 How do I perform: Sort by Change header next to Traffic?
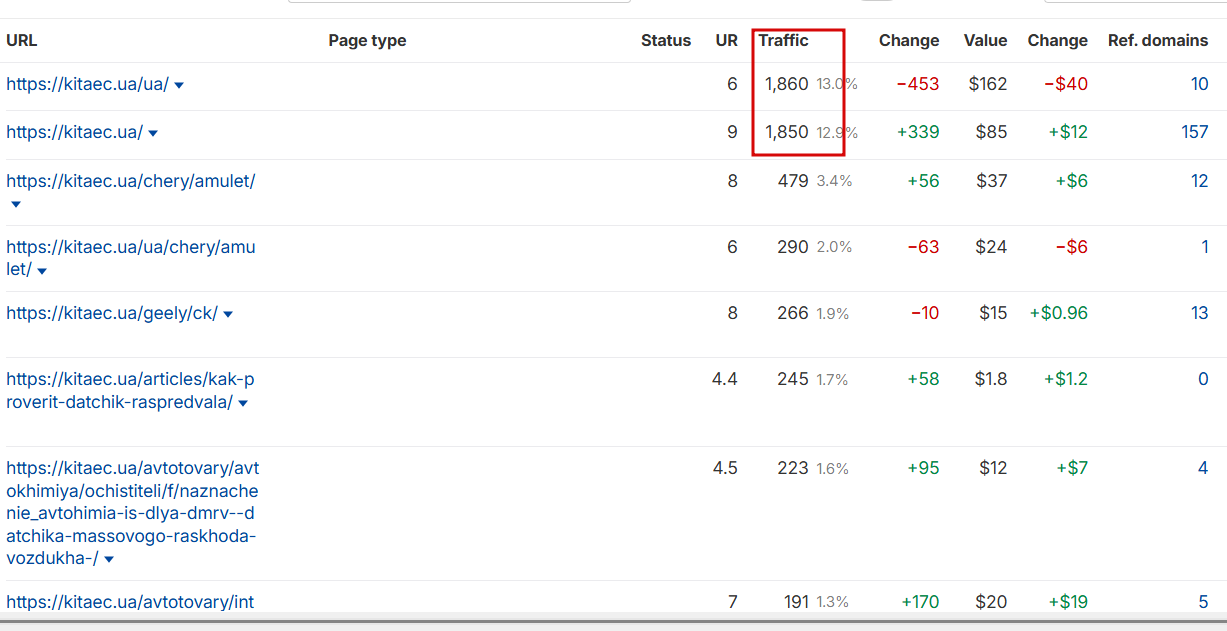(909, 41)
